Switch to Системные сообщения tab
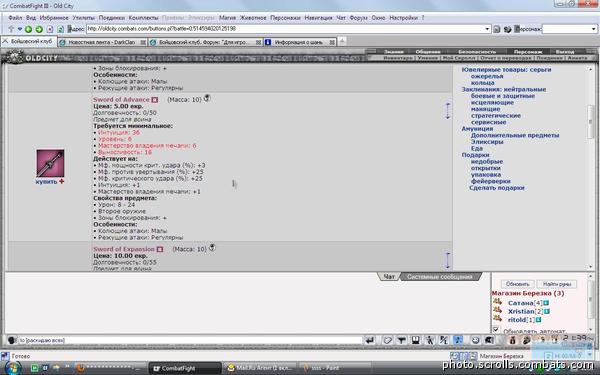This screenshot has width=600, height=375. tap(439, 277)
